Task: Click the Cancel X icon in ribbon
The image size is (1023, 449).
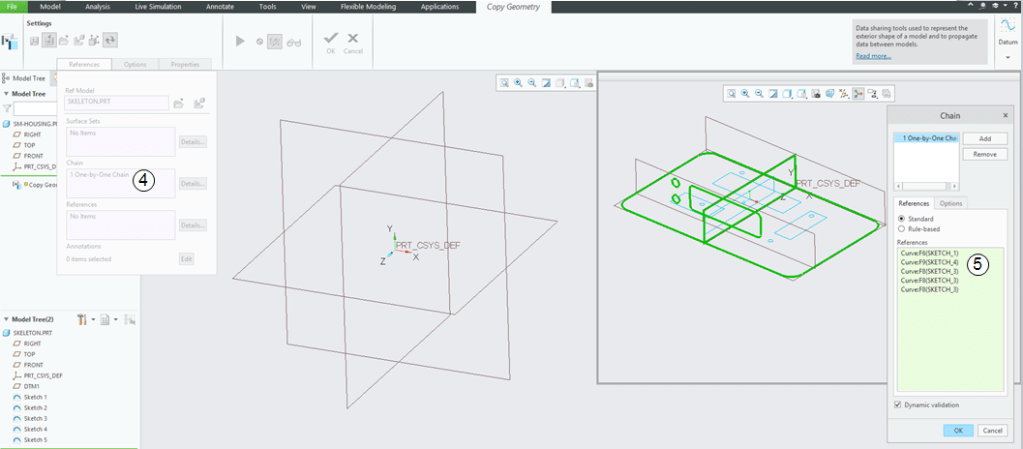Action: [352, 38]
